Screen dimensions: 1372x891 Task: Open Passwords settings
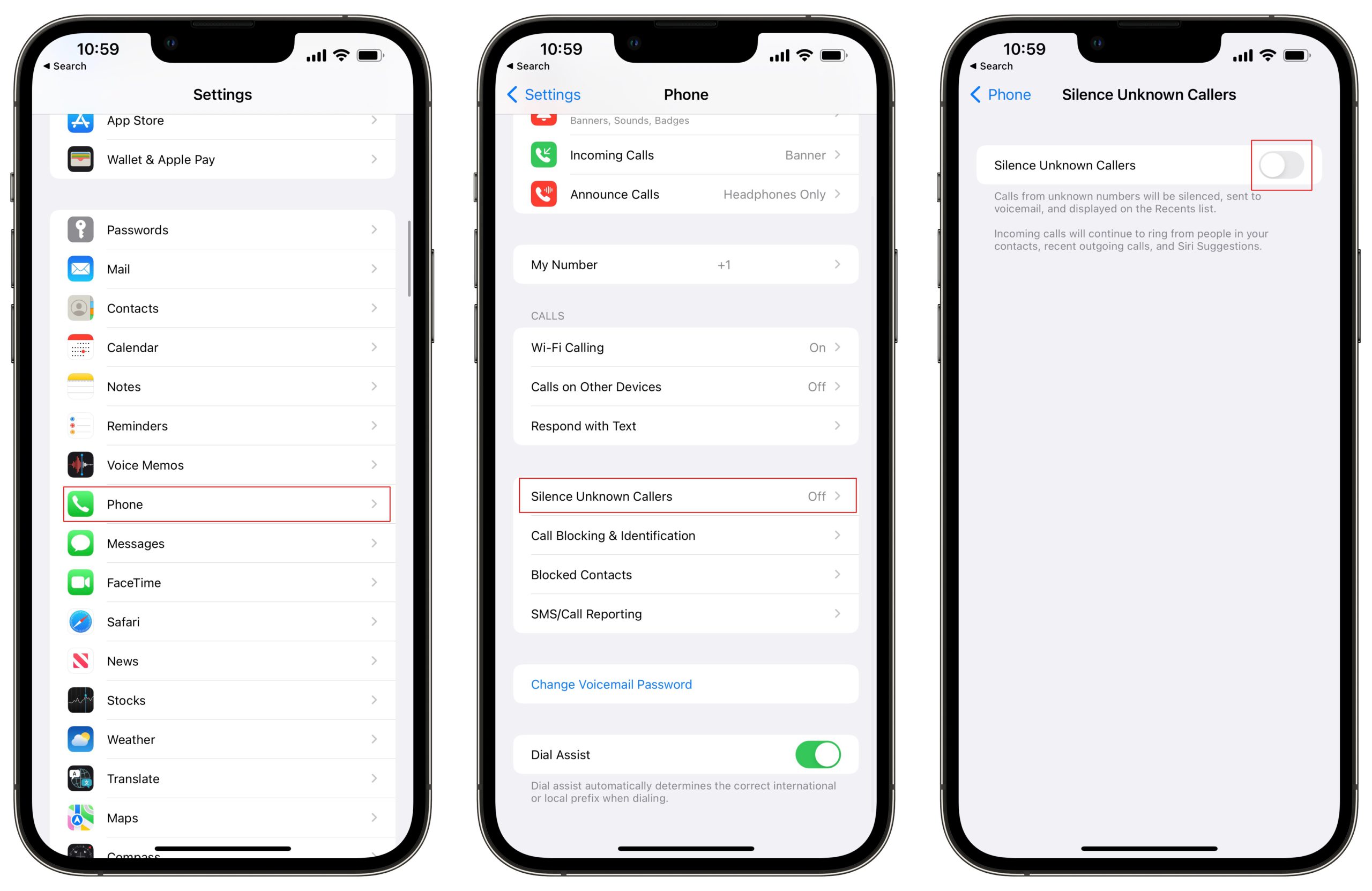point(222,230)
